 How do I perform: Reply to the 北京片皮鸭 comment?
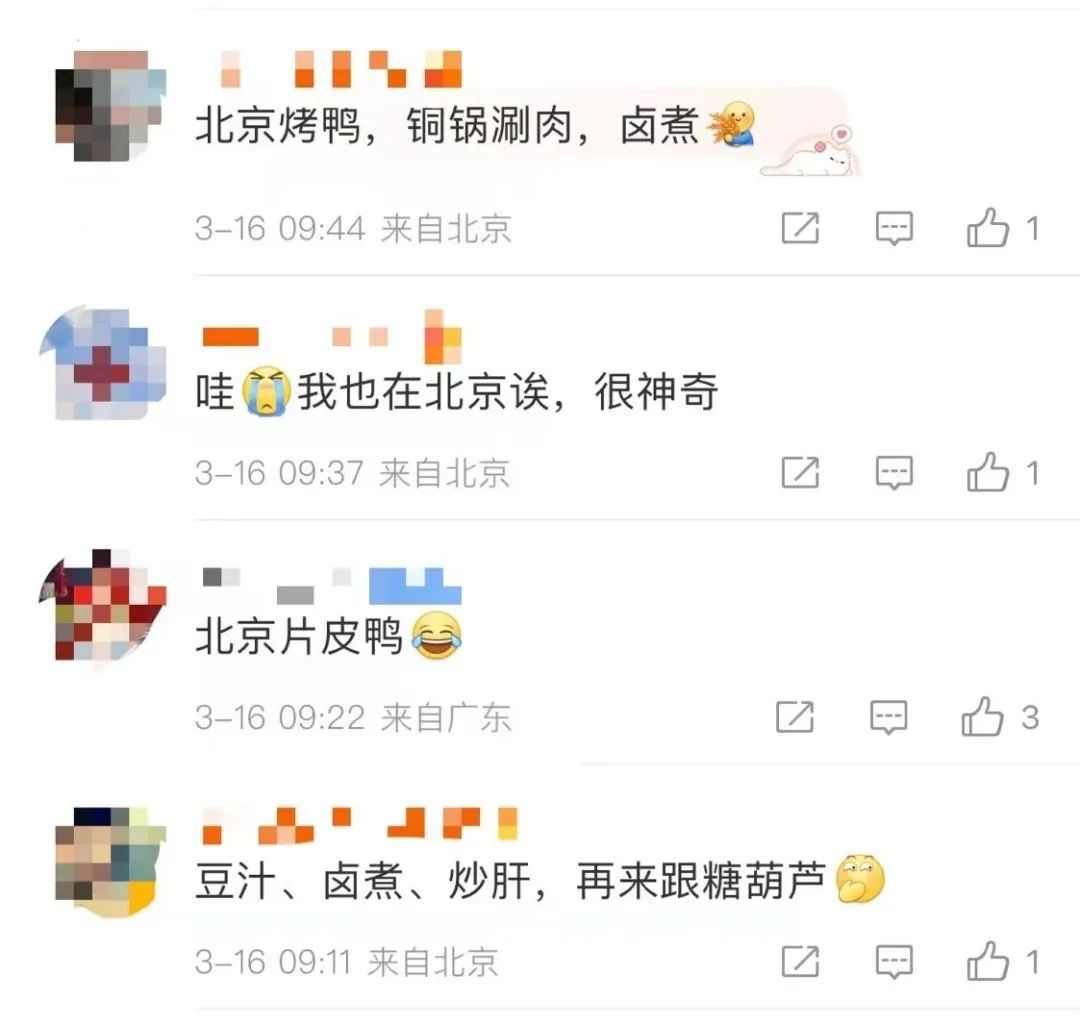889,717
